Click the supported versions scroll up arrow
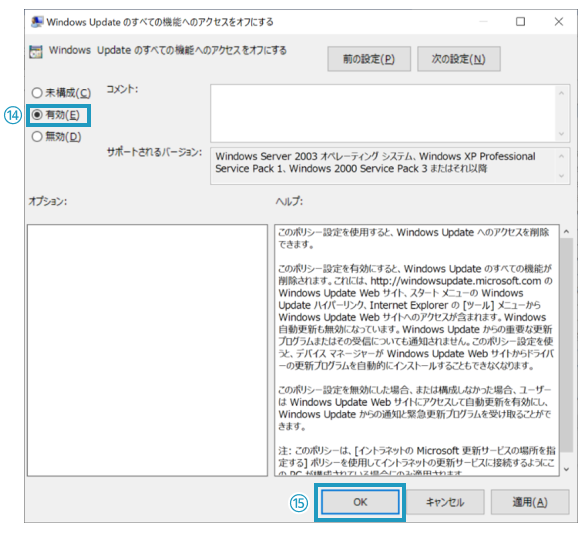The image size is (587, 533). pos(561,156)
